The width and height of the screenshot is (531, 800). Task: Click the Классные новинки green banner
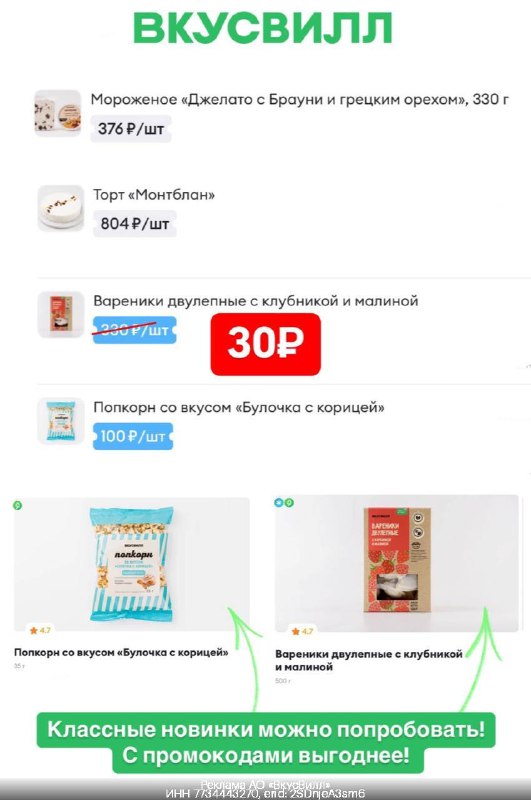point(266,742)
